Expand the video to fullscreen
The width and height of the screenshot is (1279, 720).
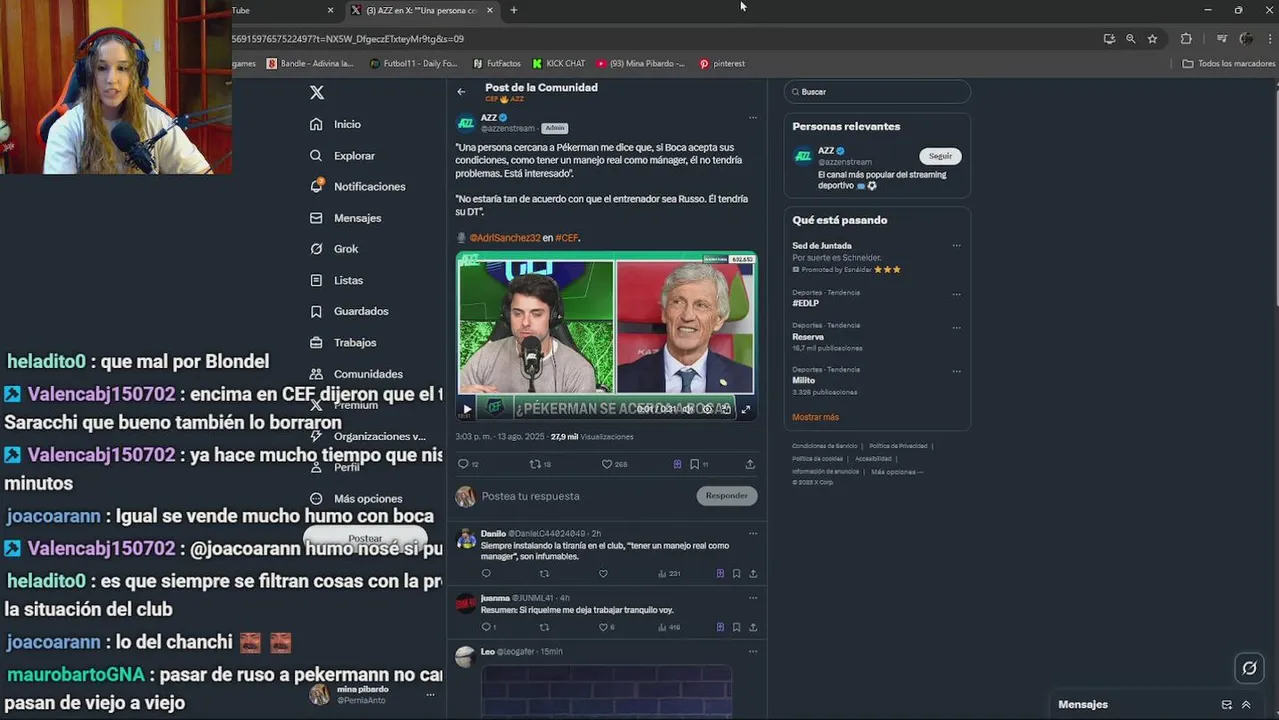point(745,408)
